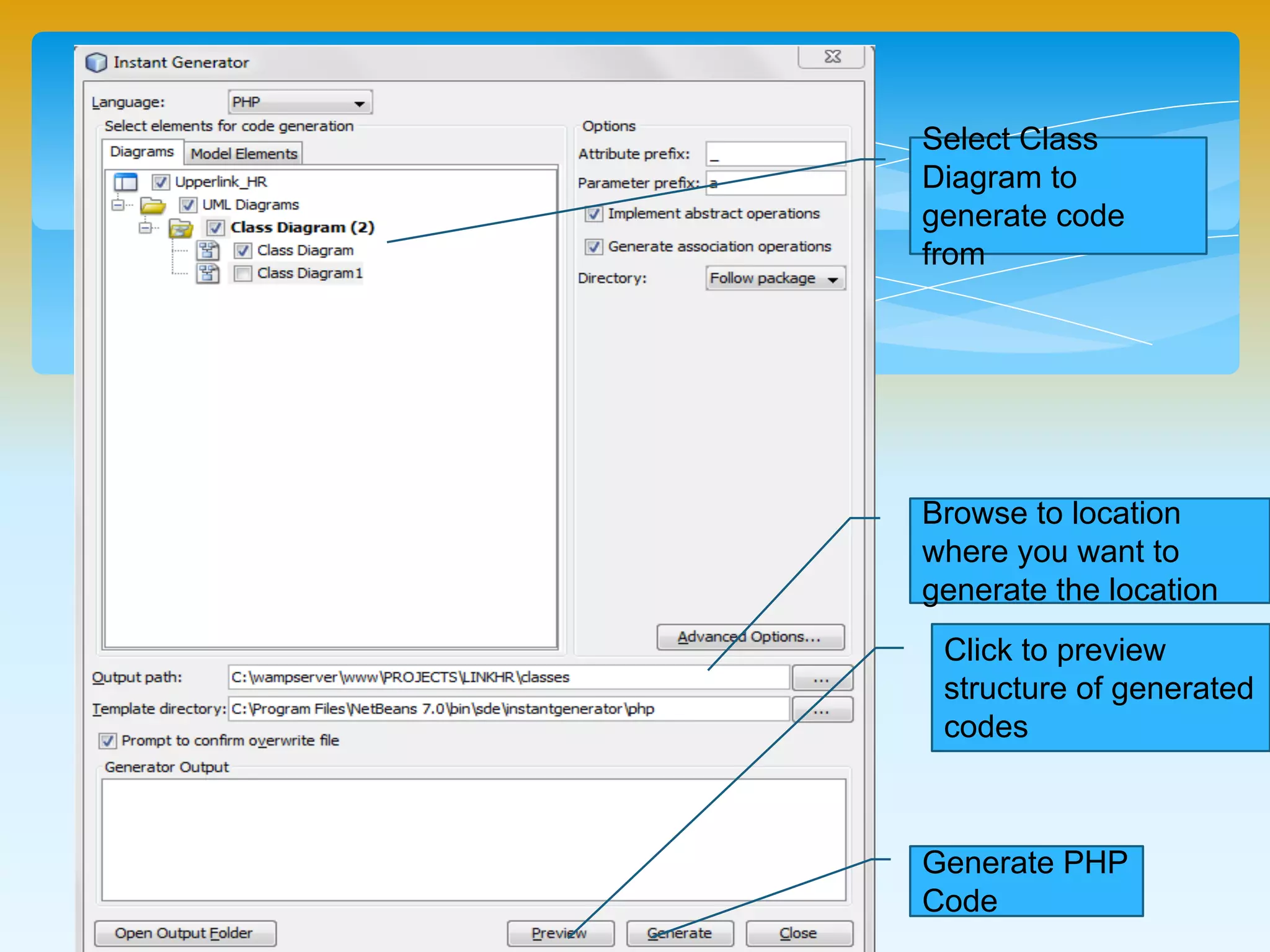Collapse the UML Diagrams tree node
1270x952 pixels.
click(118, 205)
